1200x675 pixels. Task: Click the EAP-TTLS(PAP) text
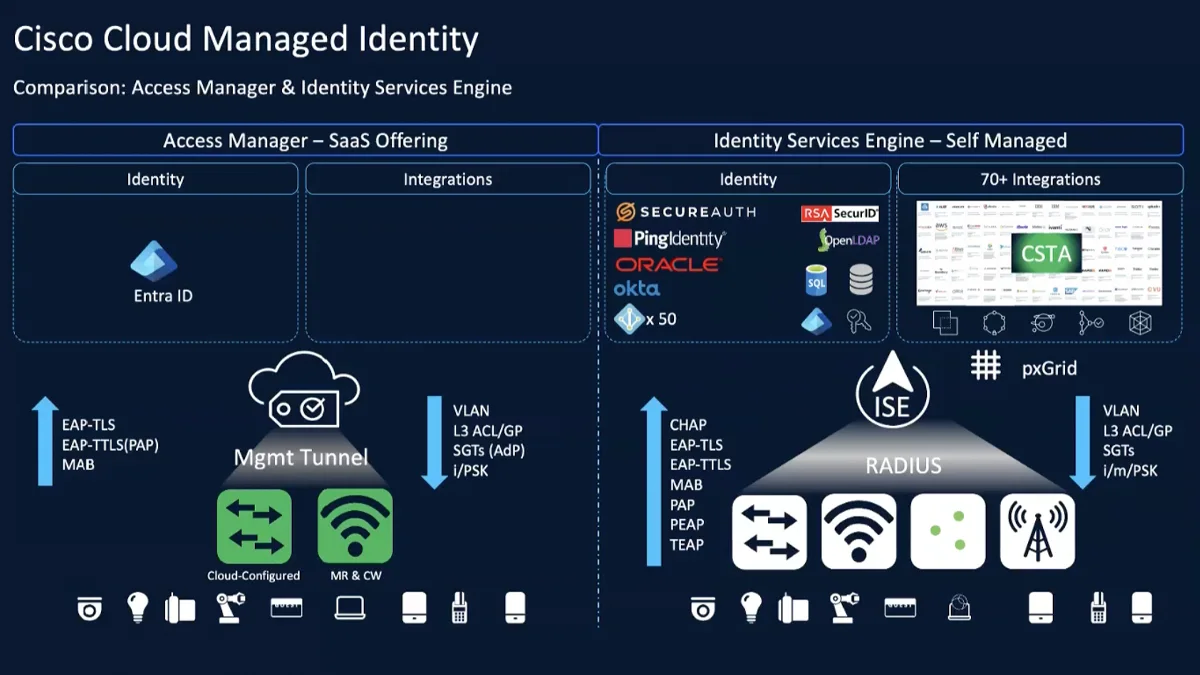click(x=110, y=445)
